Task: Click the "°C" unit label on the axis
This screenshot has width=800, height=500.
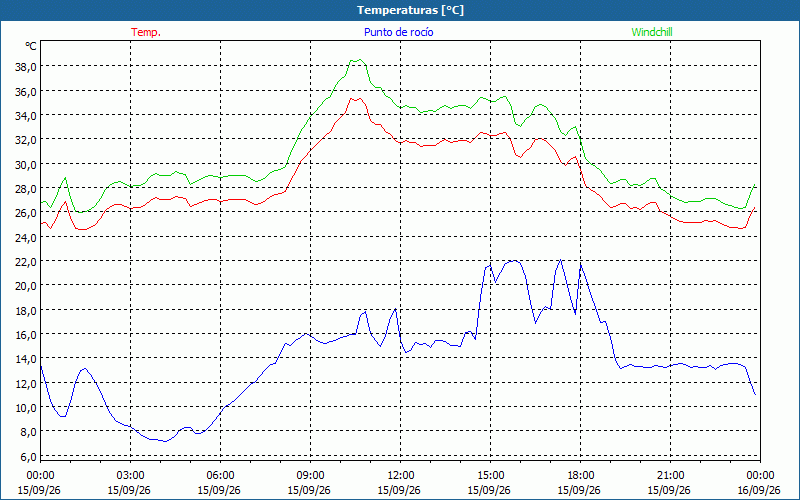Action: point(31,46)
